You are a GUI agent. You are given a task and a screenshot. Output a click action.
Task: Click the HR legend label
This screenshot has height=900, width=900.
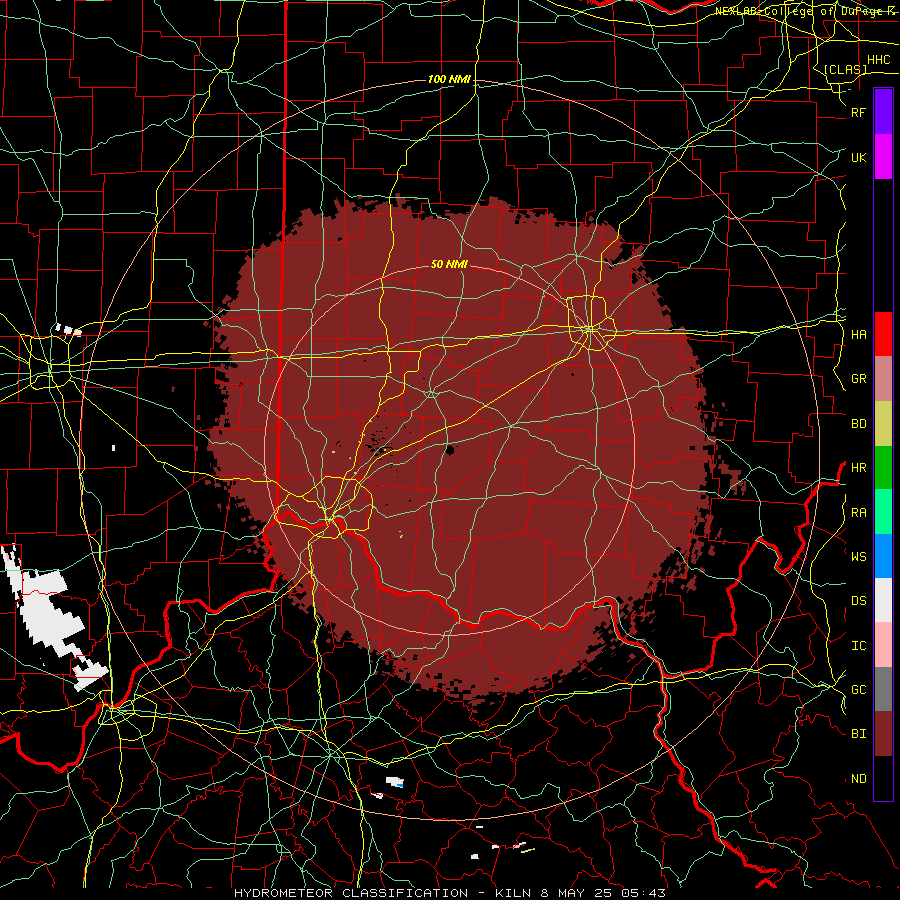tap(858, 468)
